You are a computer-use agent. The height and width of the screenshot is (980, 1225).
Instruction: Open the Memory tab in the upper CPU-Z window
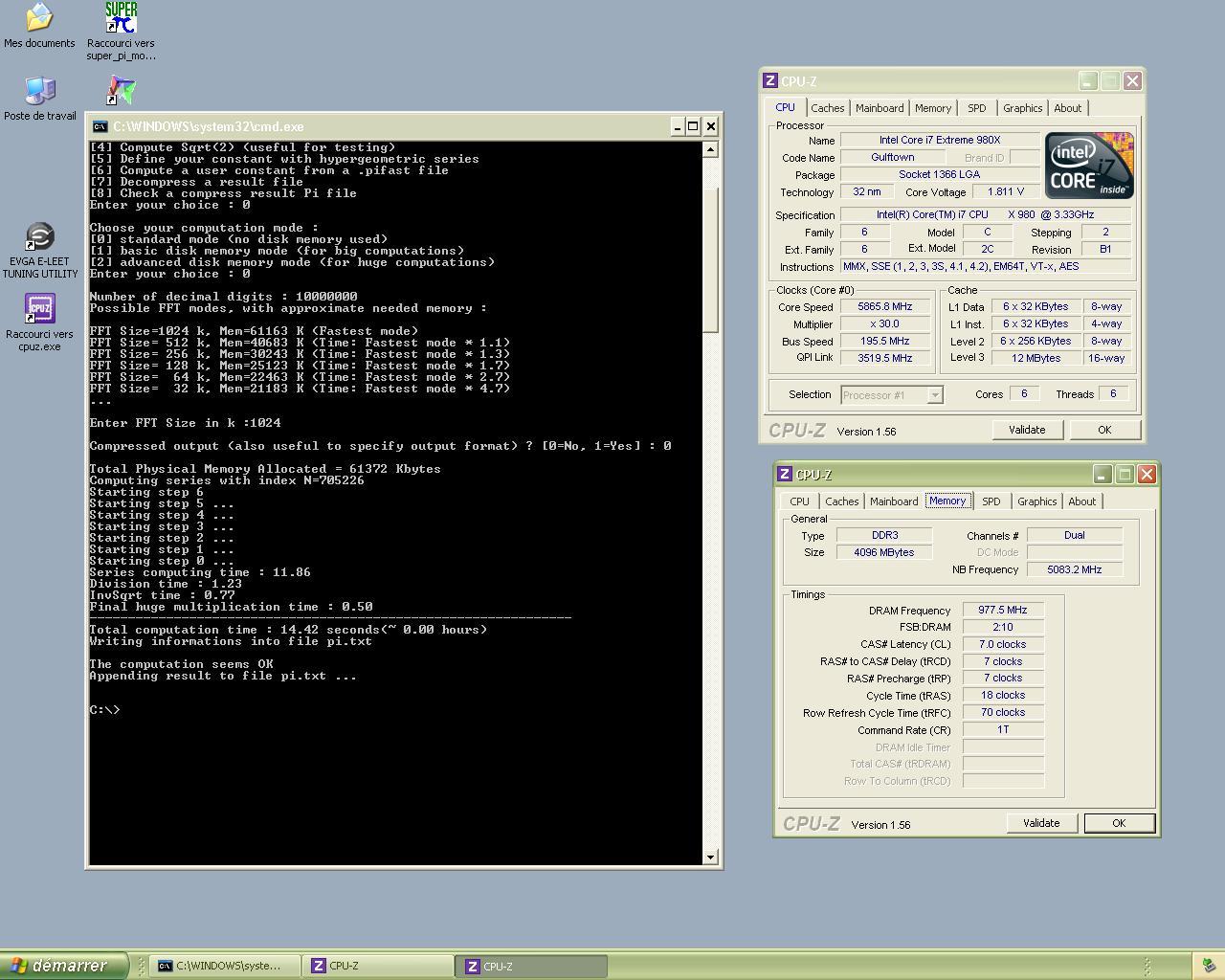(933, 108)
